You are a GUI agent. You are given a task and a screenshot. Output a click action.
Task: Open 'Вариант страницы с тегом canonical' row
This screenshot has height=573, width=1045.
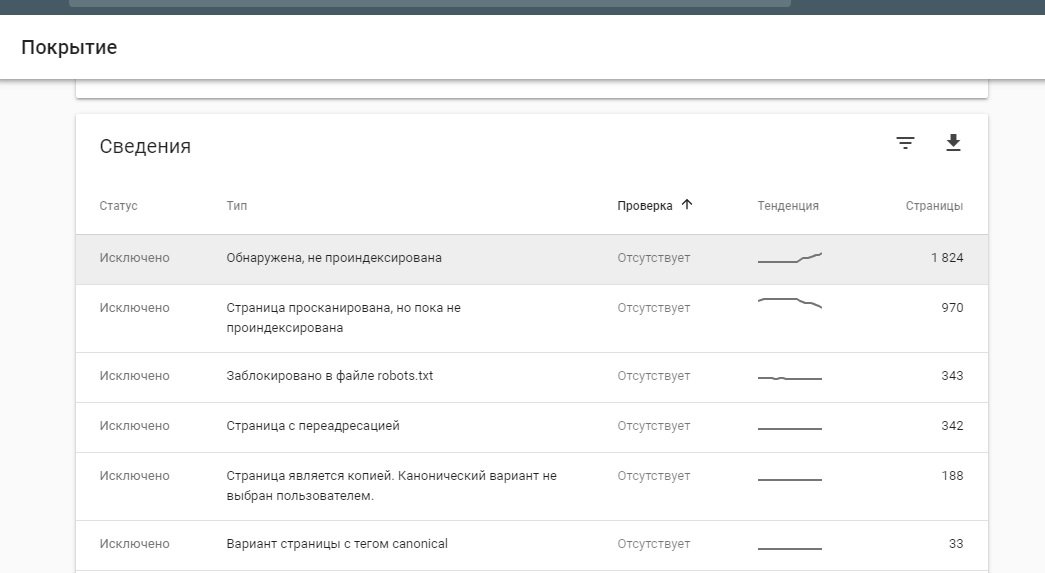tap(532, 545)
